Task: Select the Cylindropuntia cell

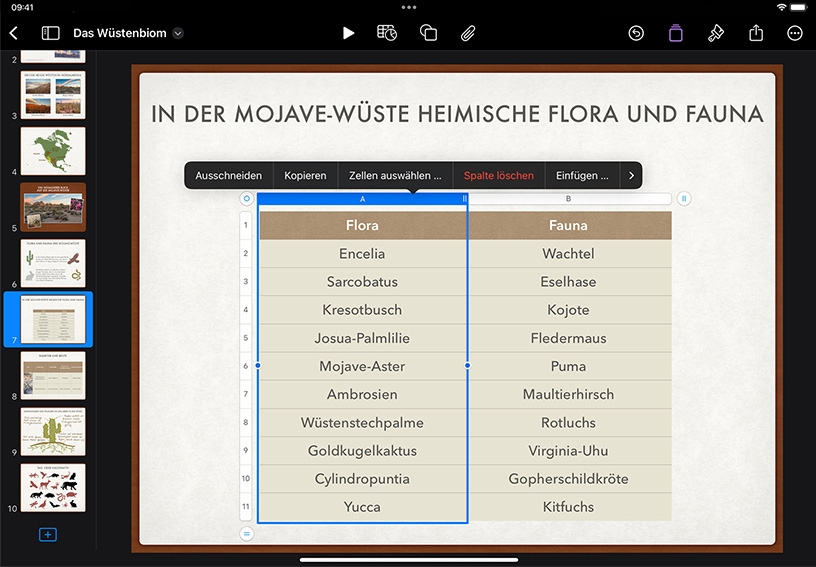Action: pyautogui.click(x=363, y=479)
